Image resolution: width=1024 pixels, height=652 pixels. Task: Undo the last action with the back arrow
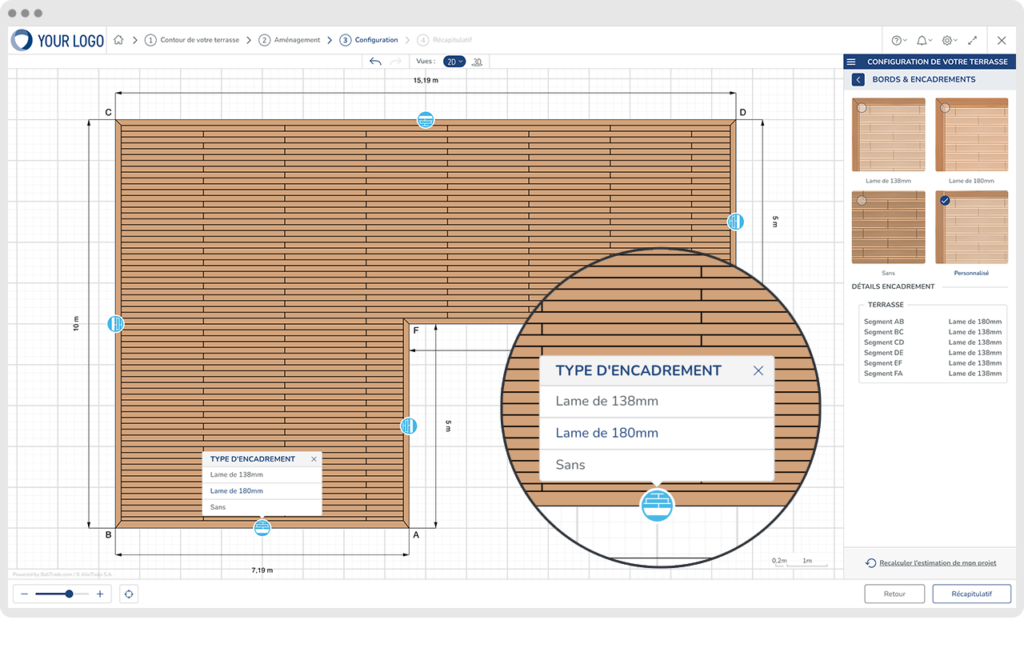click(x=375, y=61)
